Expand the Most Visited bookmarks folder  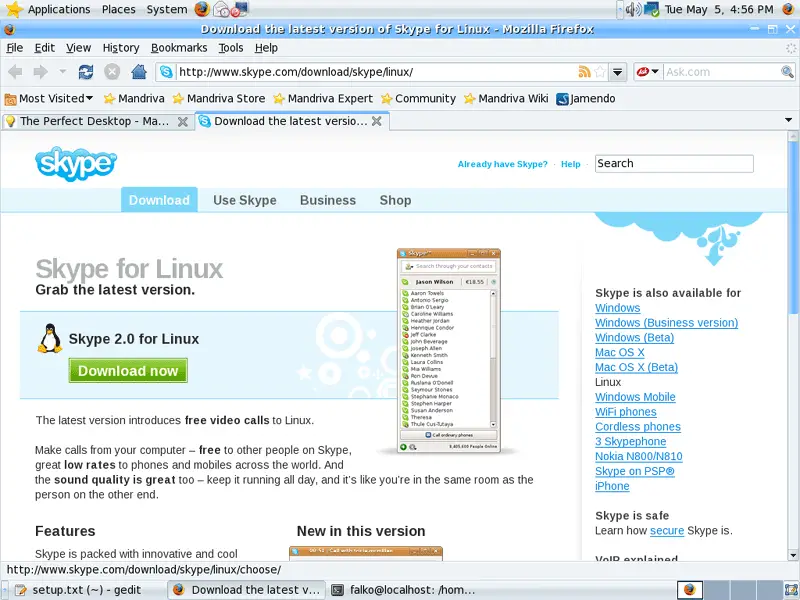click(48, 98)
